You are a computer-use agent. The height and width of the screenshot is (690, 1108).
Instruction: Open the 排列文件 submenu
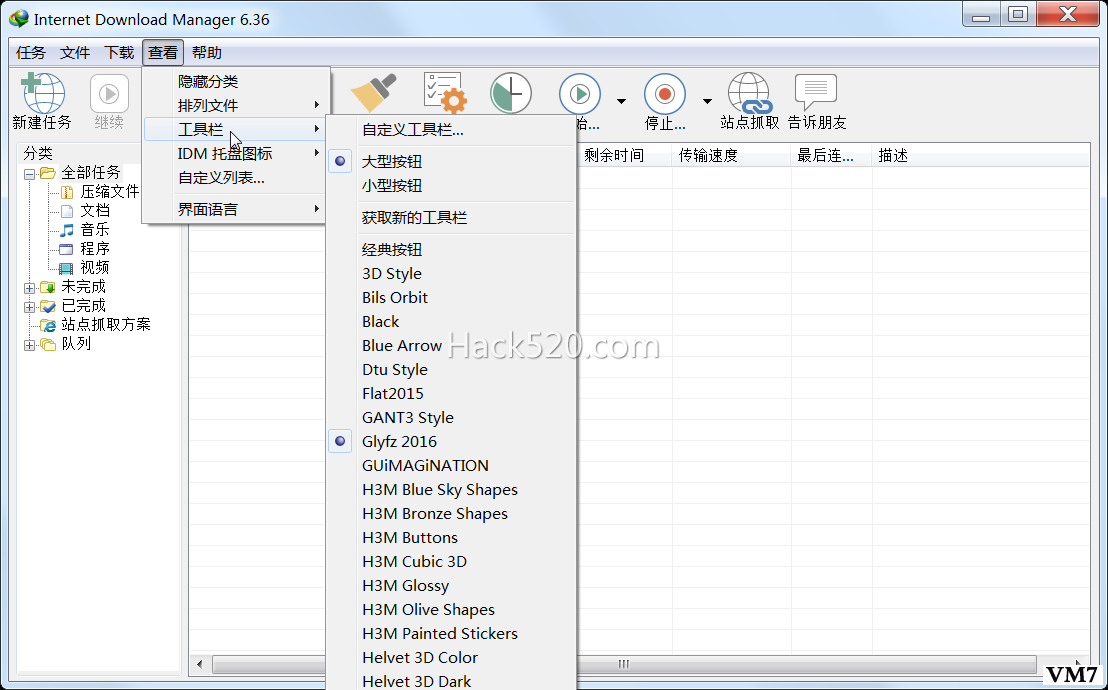coord(235,105)
